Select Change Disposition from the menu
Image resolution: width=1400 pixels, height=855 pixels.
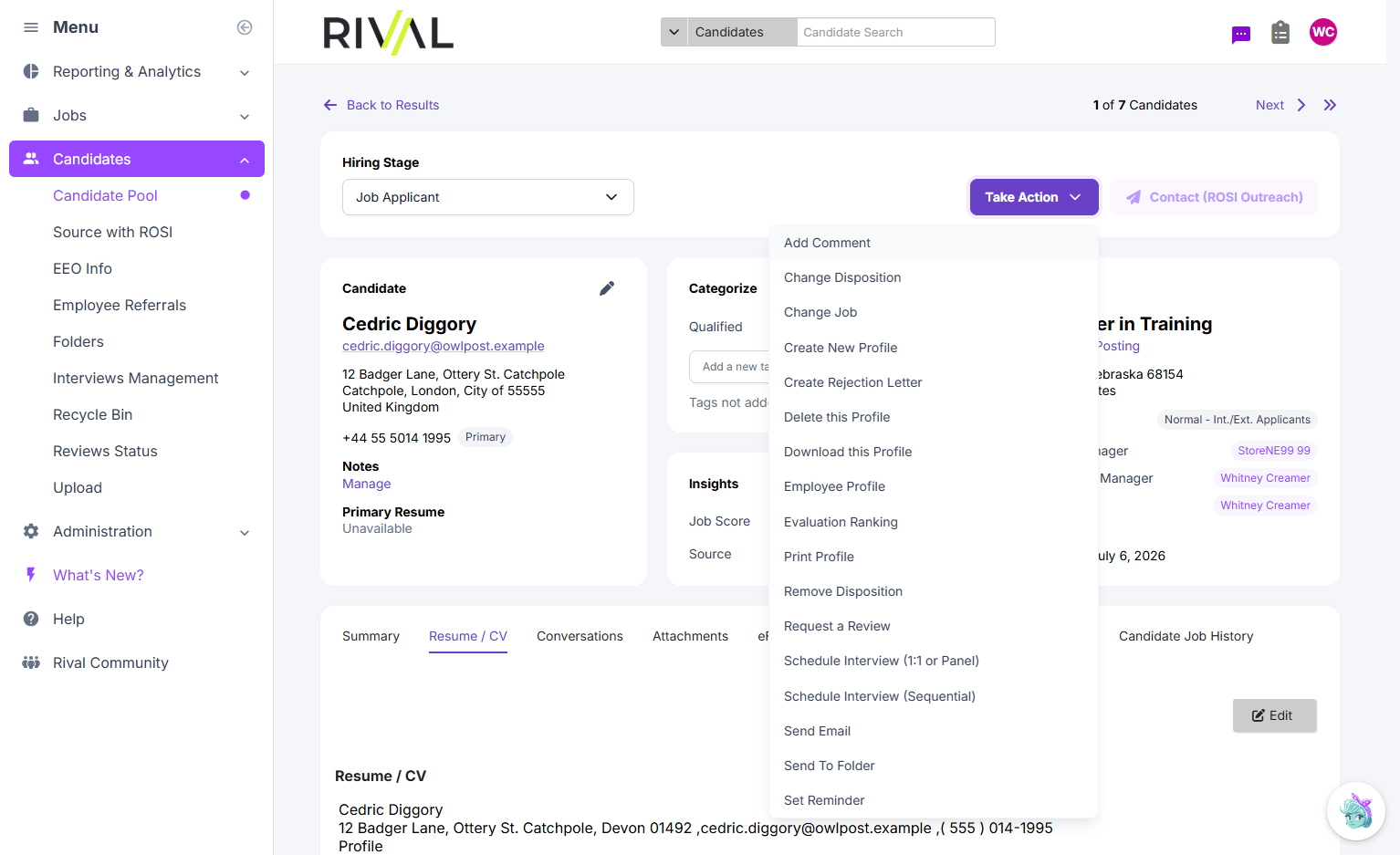pos(934,277)
